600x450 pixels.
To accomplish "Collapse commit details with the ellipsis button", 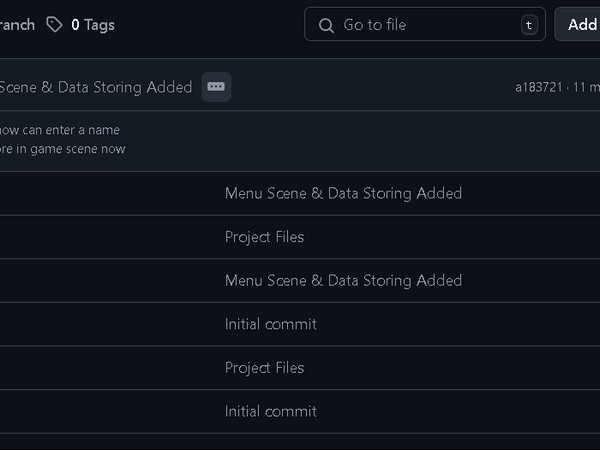I will pos(216,87).
